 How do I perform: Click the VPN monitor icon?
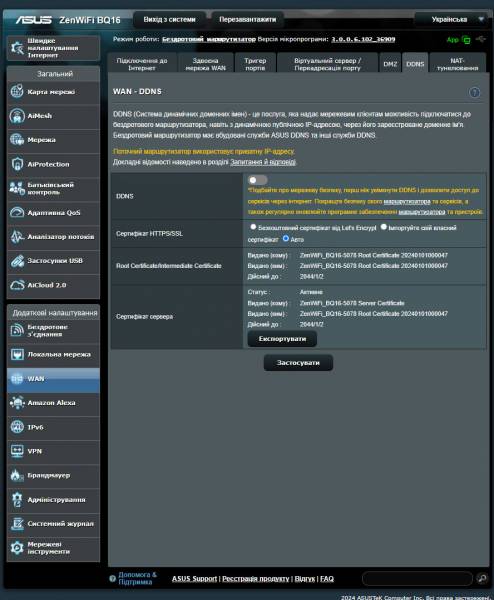[x=17, y=451]
